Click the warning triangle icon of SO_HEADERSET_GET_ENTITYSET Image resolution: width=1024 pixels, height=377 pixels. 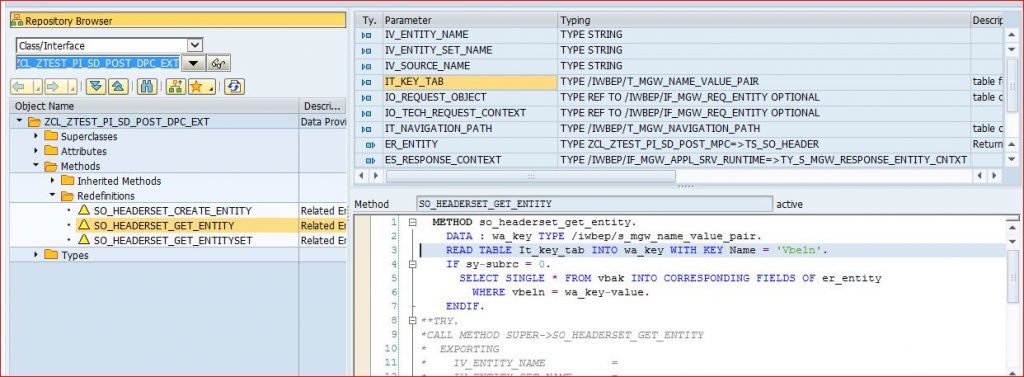(84, 240)
